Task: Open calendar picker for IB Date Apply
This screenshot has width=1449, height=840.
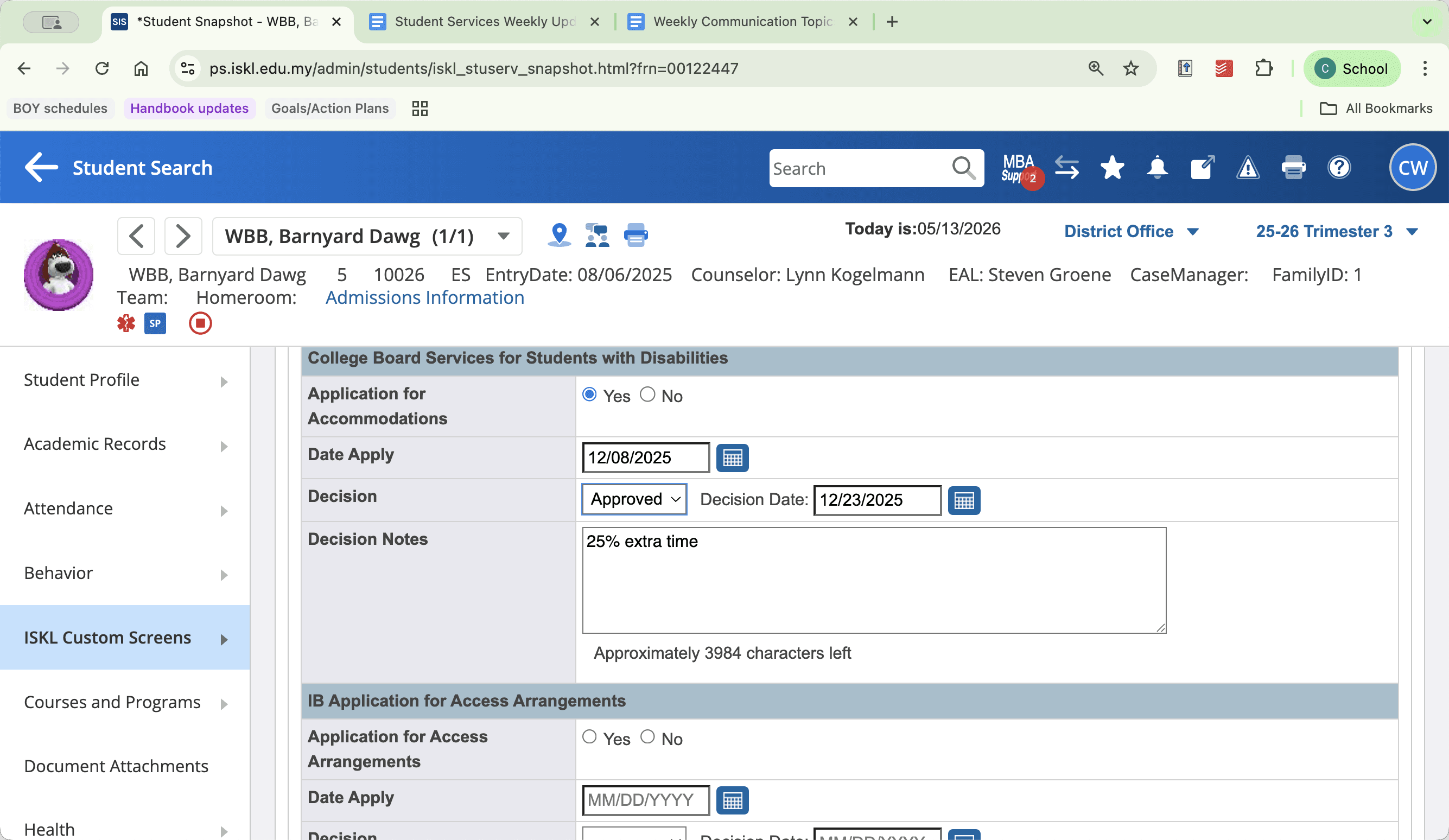Action: tap(733, 800)
